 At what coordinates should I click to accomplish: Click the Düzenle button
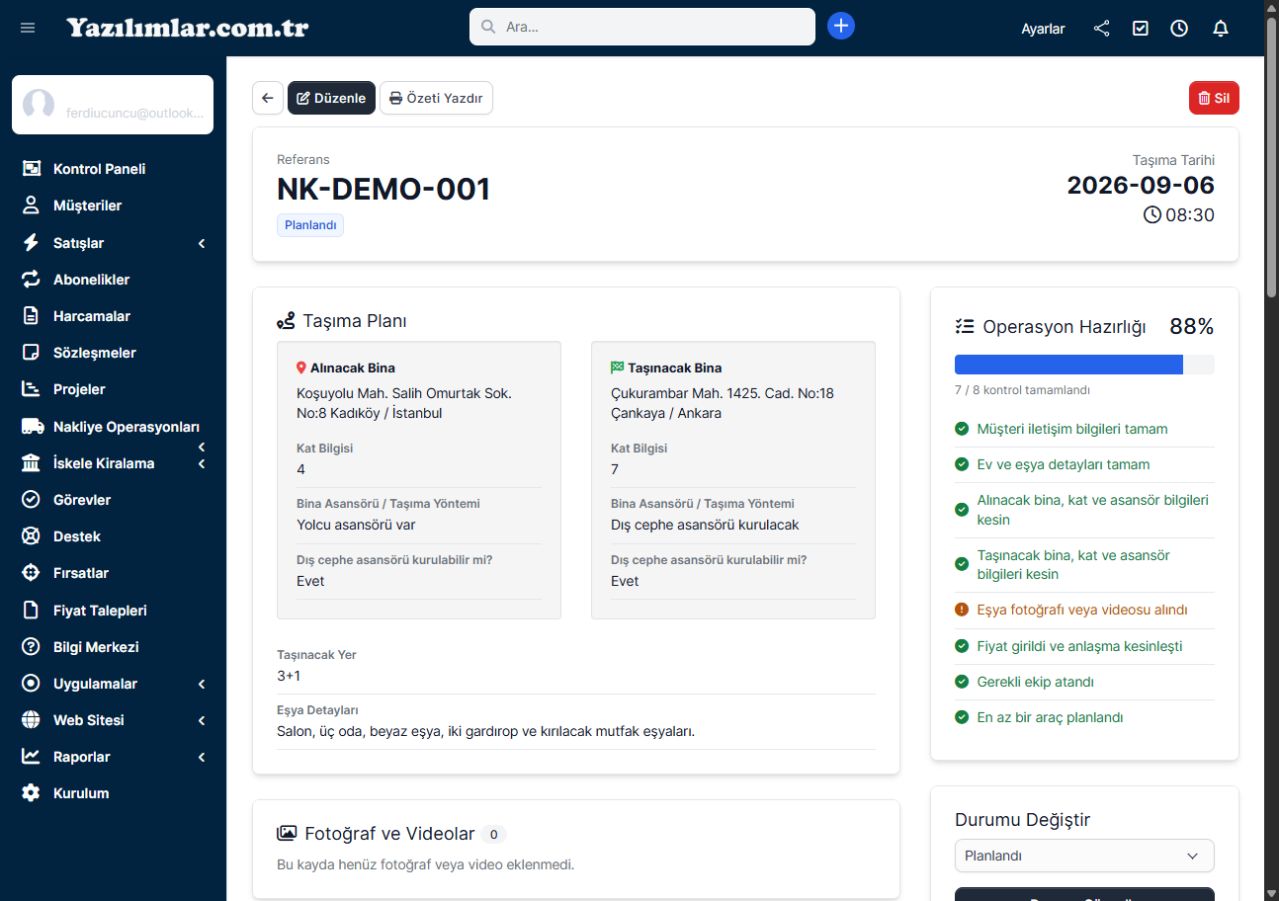(x=332, y=98)
